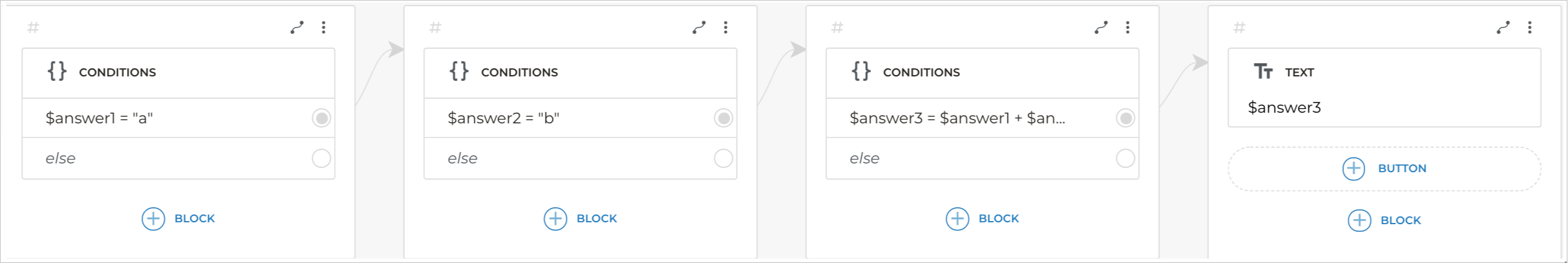Click the connection path icon on the second block
Viewport: 1568px width, 263px height.
[x=699, y=27]
